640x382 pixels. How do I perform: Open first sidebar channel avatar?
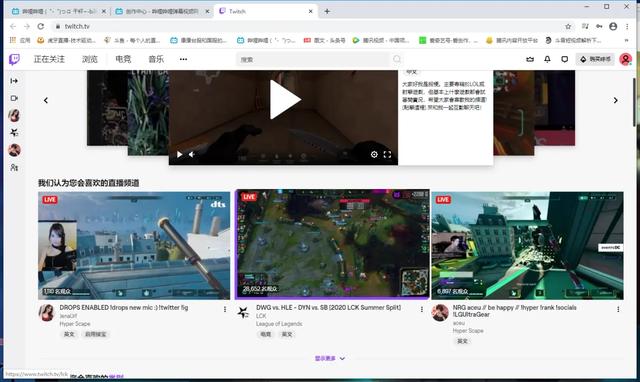point(14,115)
